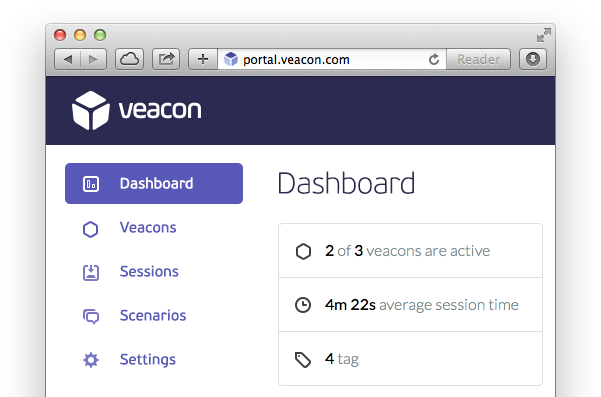
Task: Enter fullscreen using the corner arrows icon
Action: (x=544, y=35)
